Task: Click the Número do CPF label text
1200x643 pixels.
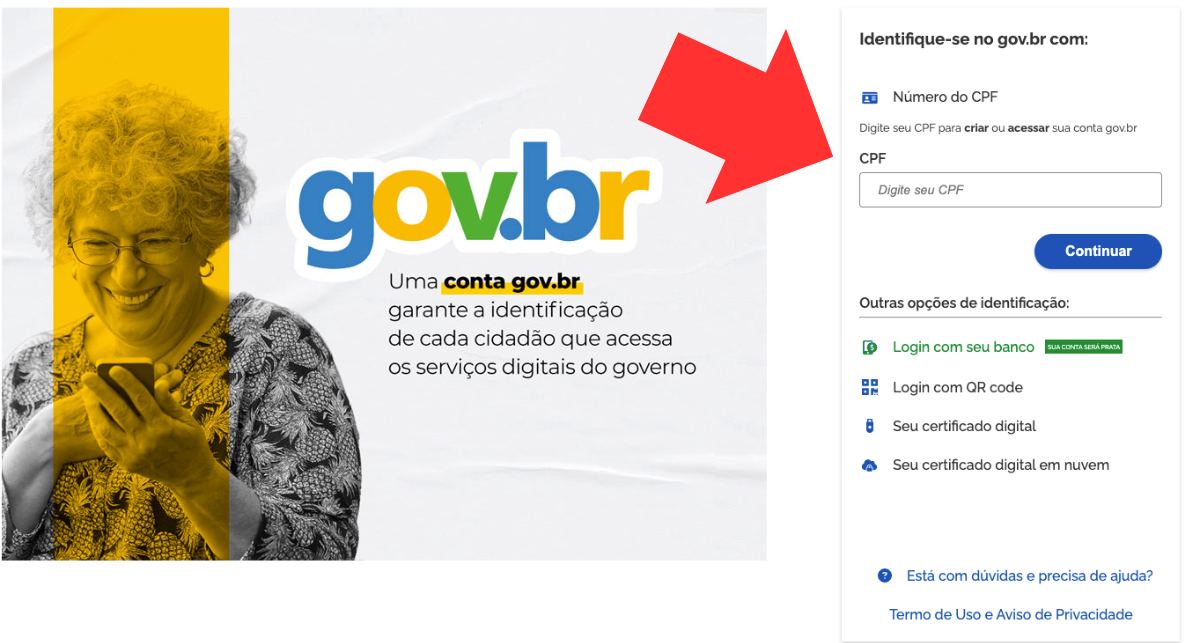Action: click(x=945, y=97)
